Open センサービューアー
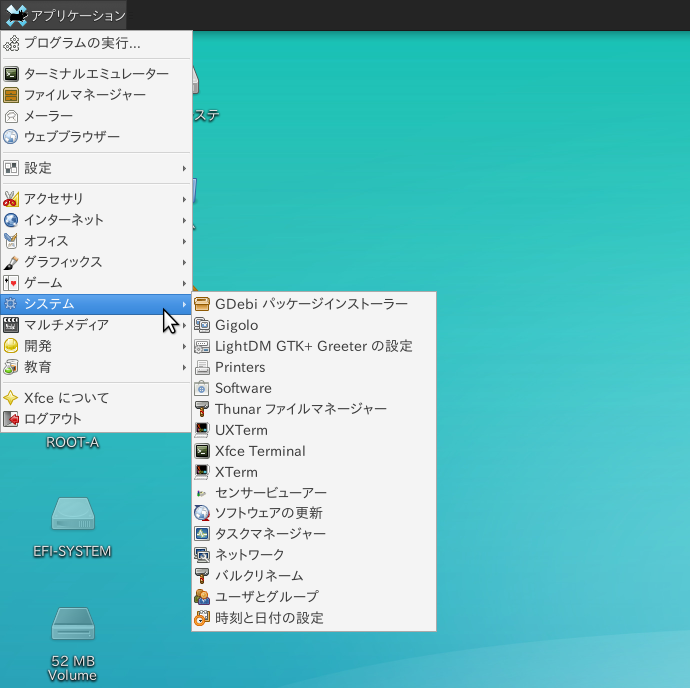This screenshot has height=688, width=690. (x=314, y=493)
